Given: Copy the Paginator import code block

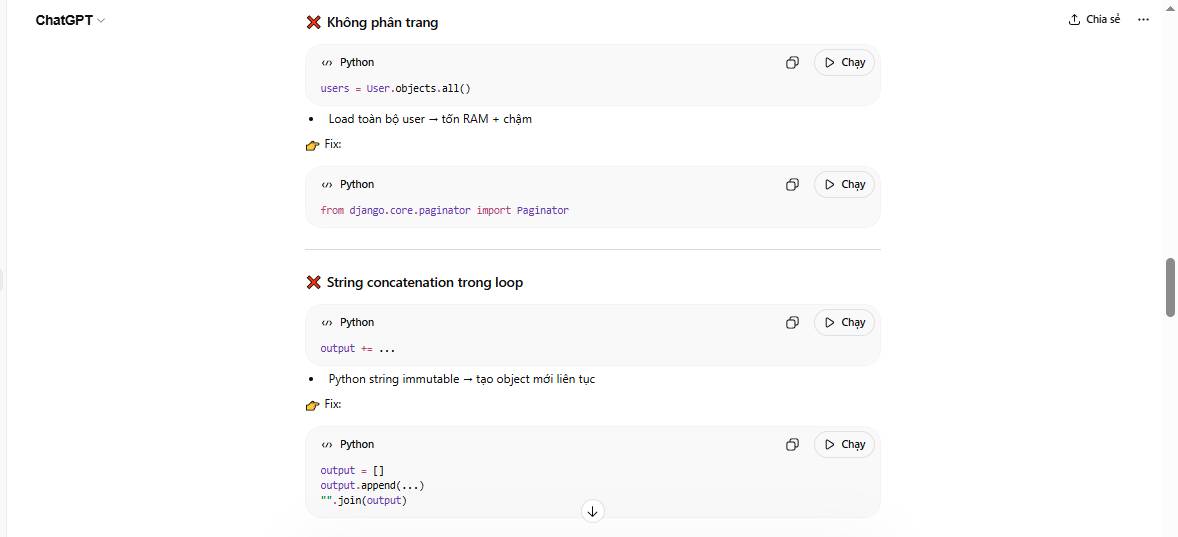Looking at the screenshot, I should point(792,184).
